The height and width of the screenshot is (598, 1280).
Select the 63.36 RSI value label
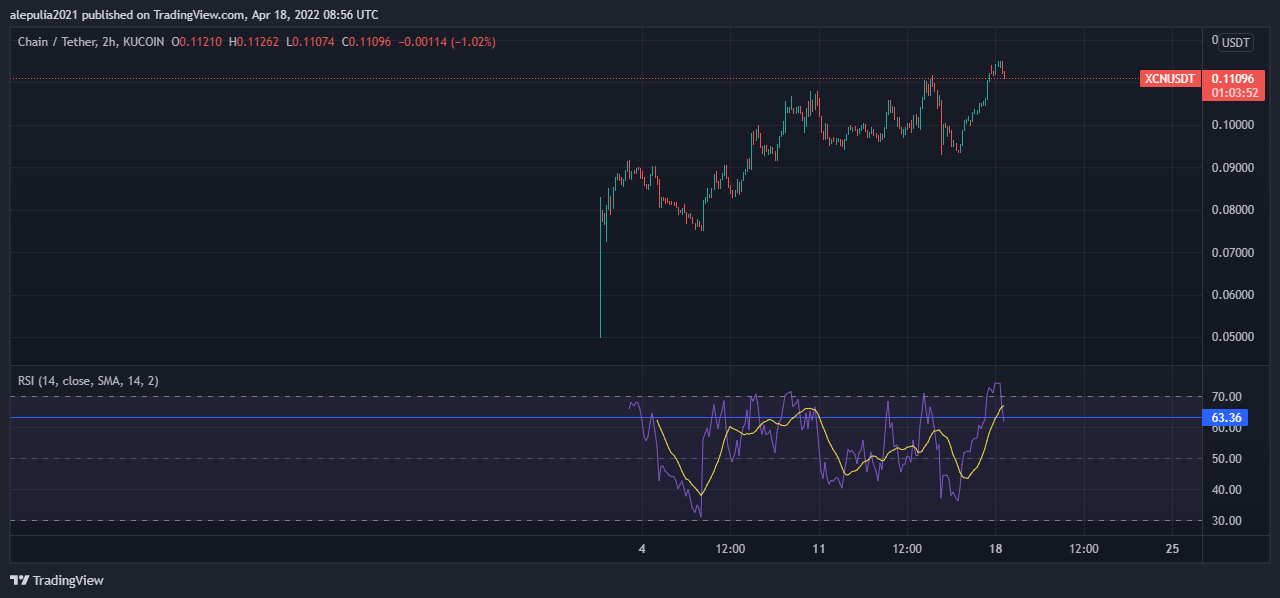pyautogui.click(x=1226, y=418)
